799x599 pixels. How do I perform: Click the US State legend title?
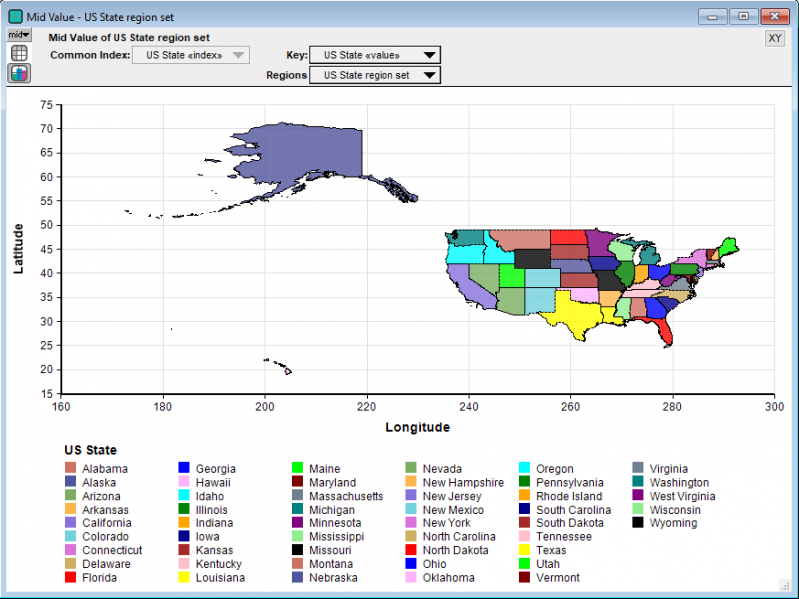click(x=91, y=450)
